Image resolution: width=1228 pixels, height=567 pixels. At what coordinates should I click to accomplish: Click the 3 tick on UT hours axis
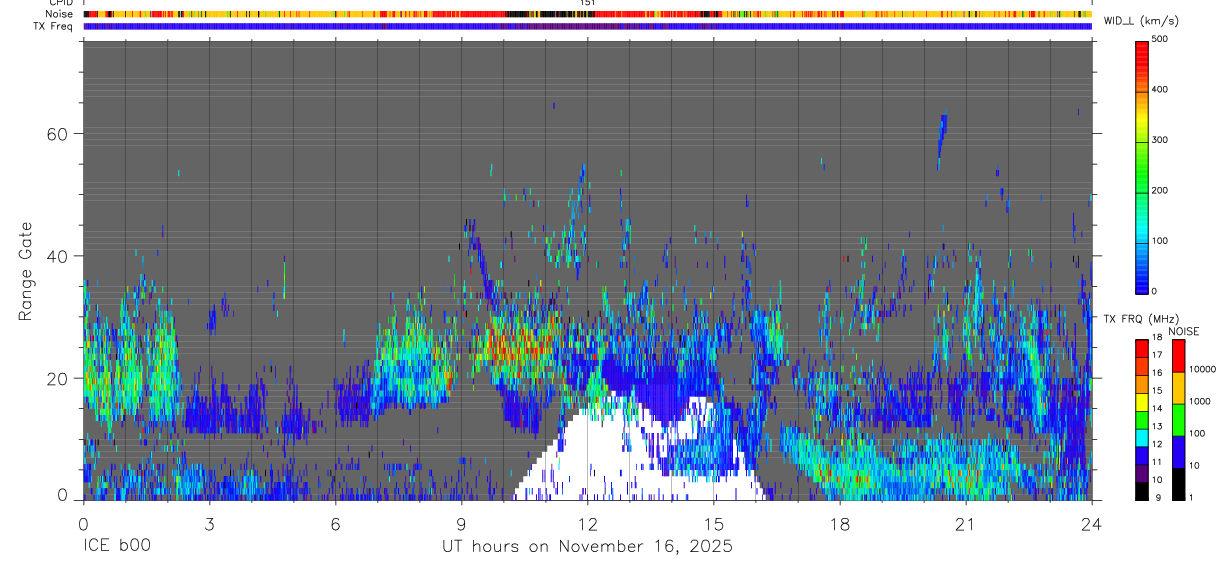coord(209,524)
